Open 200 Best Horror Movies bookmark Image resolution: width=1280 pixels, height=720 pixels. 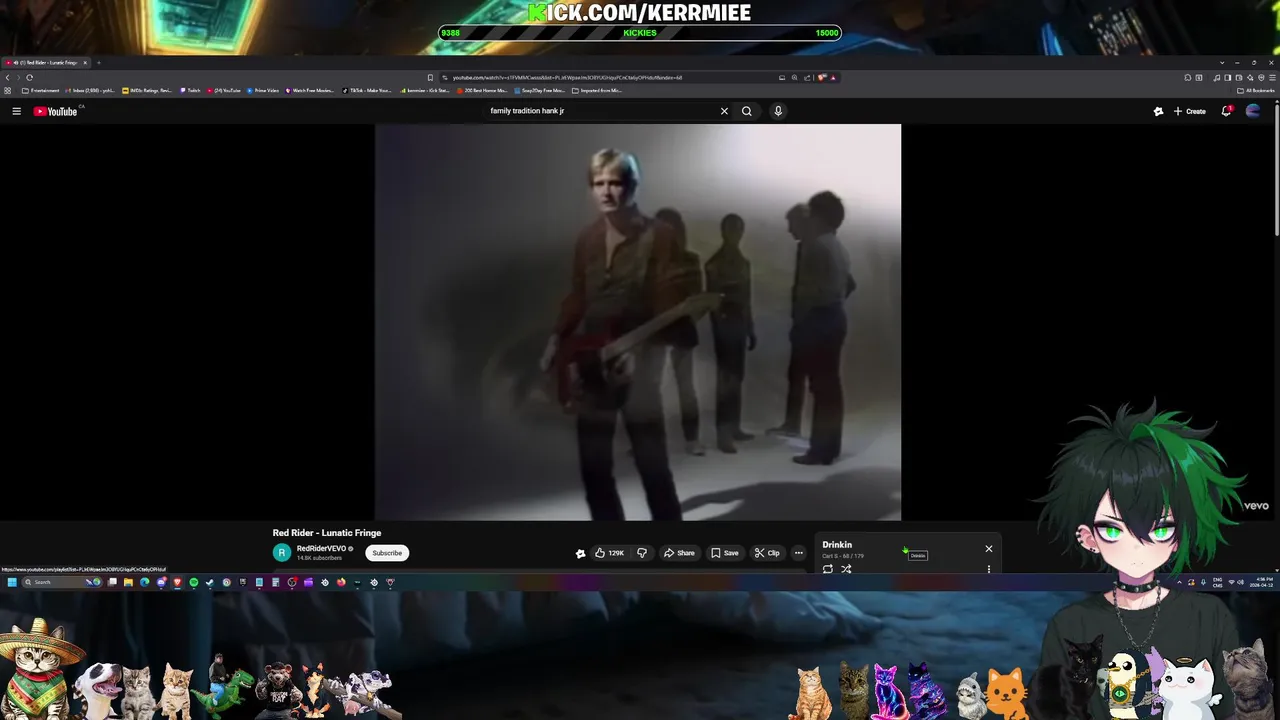482,90
